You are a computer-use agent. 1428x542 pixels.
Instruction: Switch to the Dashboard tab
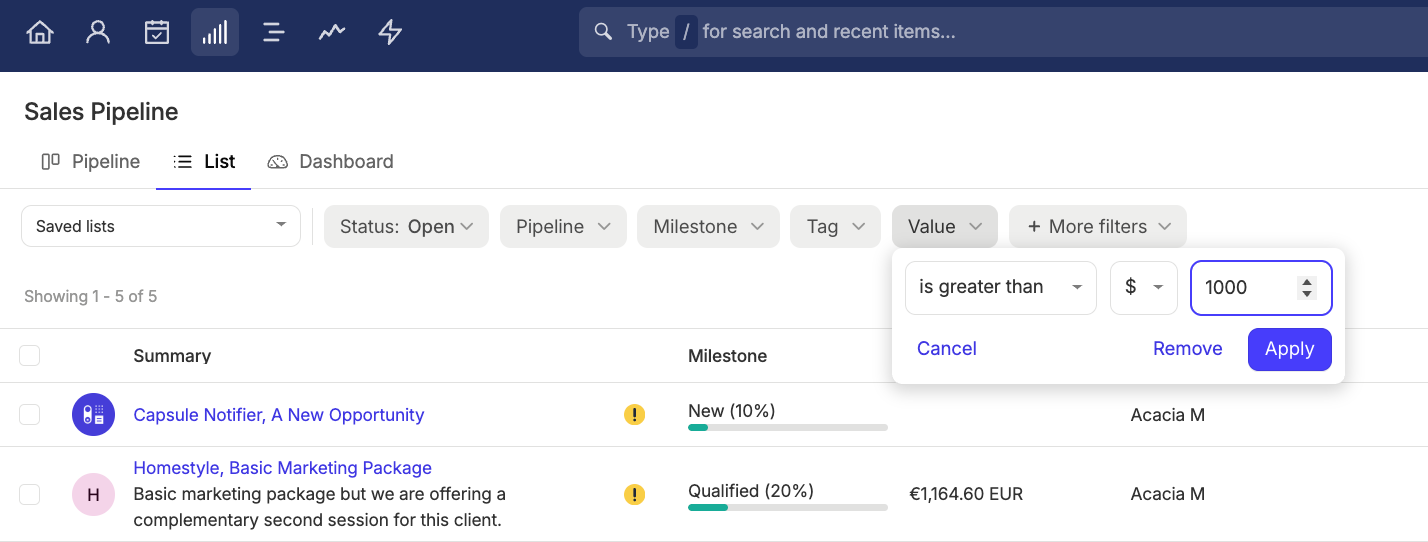(331, 161)
